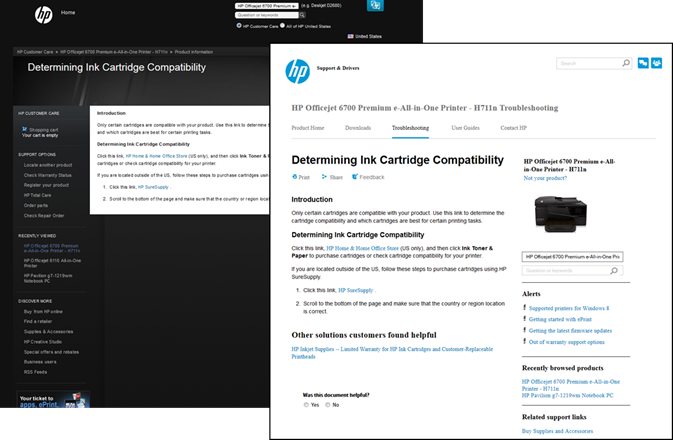Click the blue HP logo in the white window
The image size is (673, 440).
click(x=297, y=71)
